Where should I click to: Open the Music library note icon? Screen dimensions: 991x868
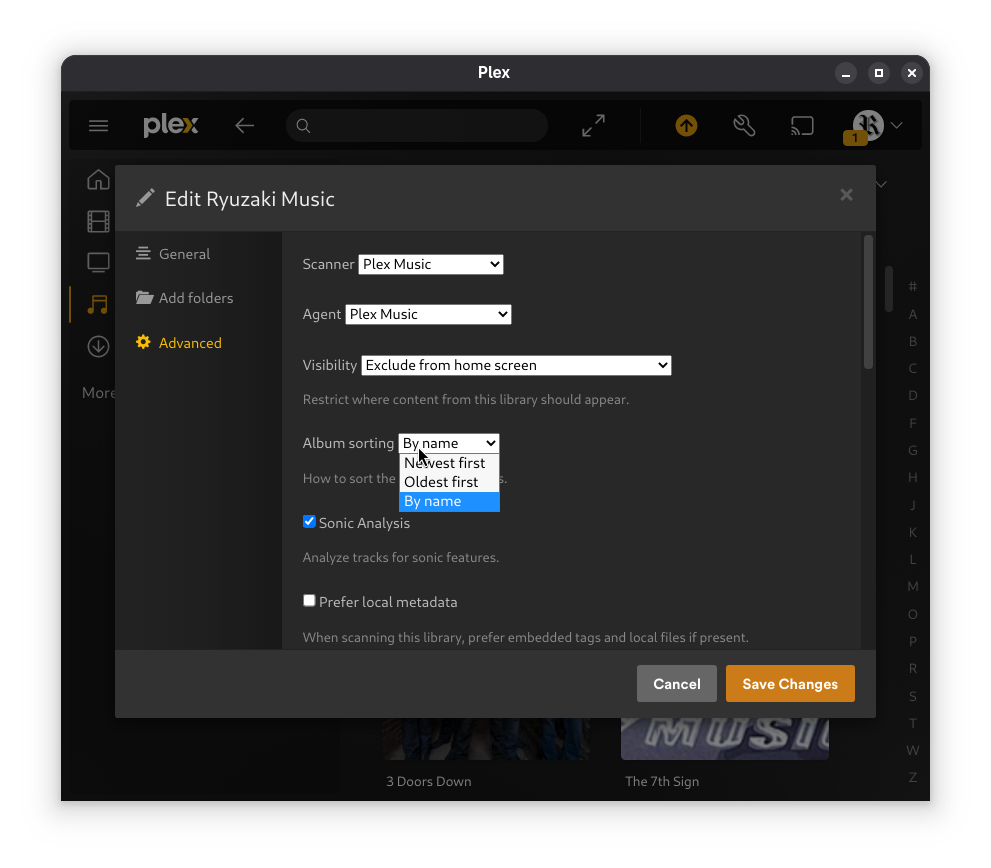pos(98,304)
